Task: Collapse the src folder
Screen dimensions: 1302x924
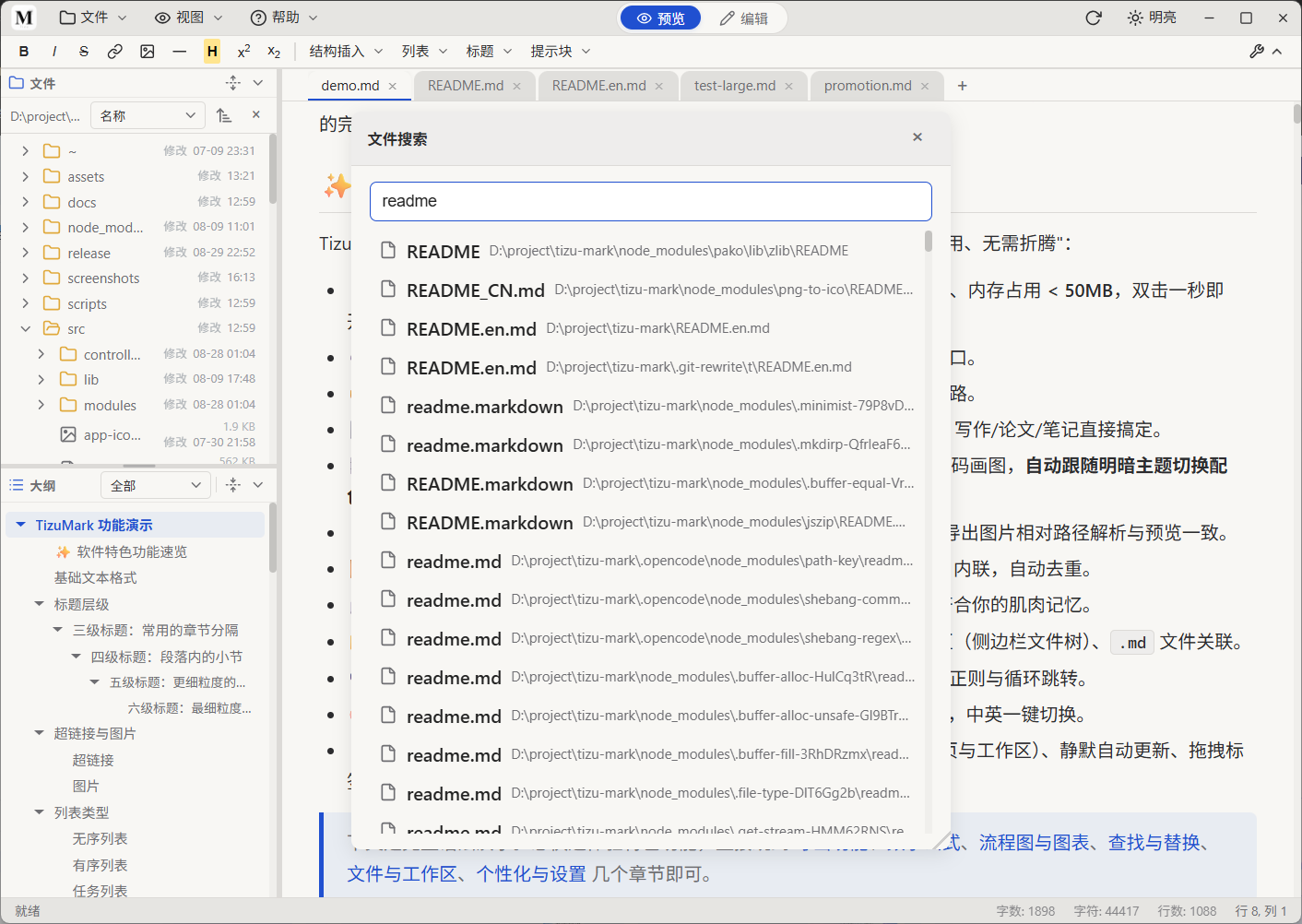Action: coord(25,328)
